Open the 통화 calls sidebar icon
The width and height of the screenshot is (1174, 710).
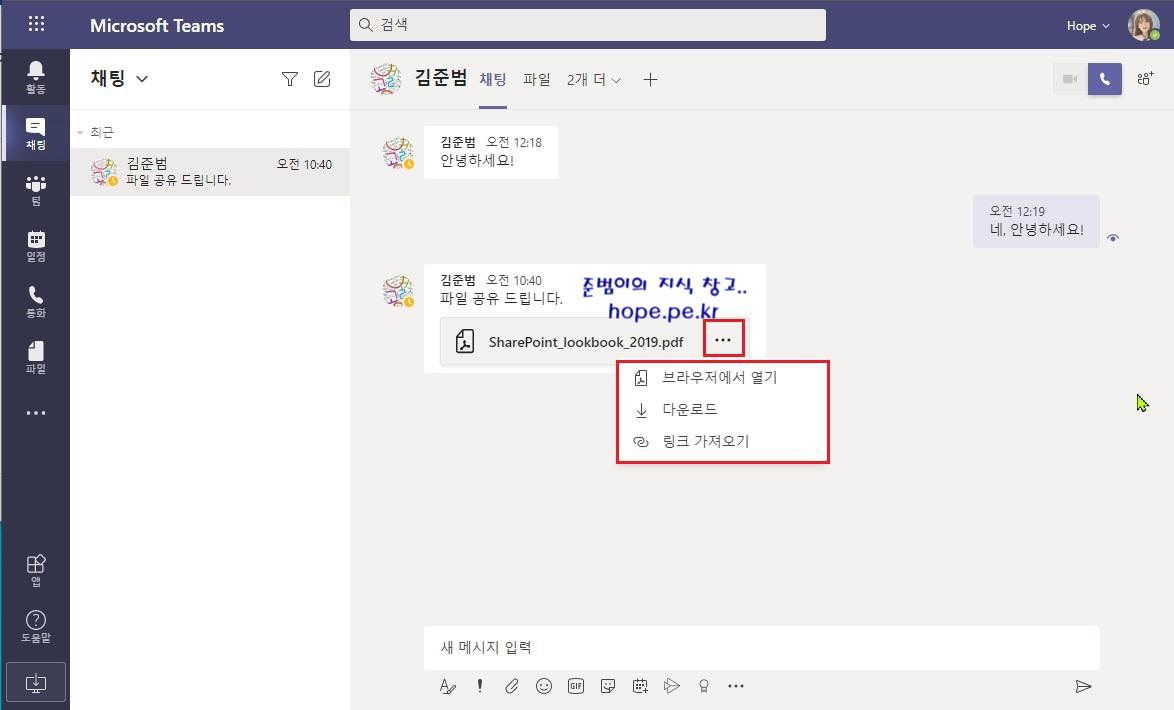[x=36, y=302]
